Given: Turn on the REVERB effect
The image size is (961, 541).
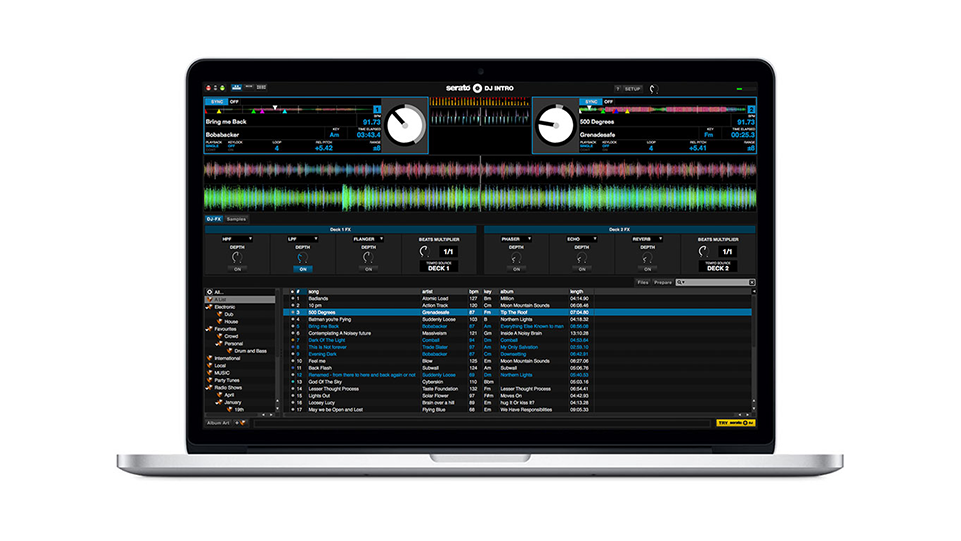Looking at the screenshot, I should click(647, 269).
